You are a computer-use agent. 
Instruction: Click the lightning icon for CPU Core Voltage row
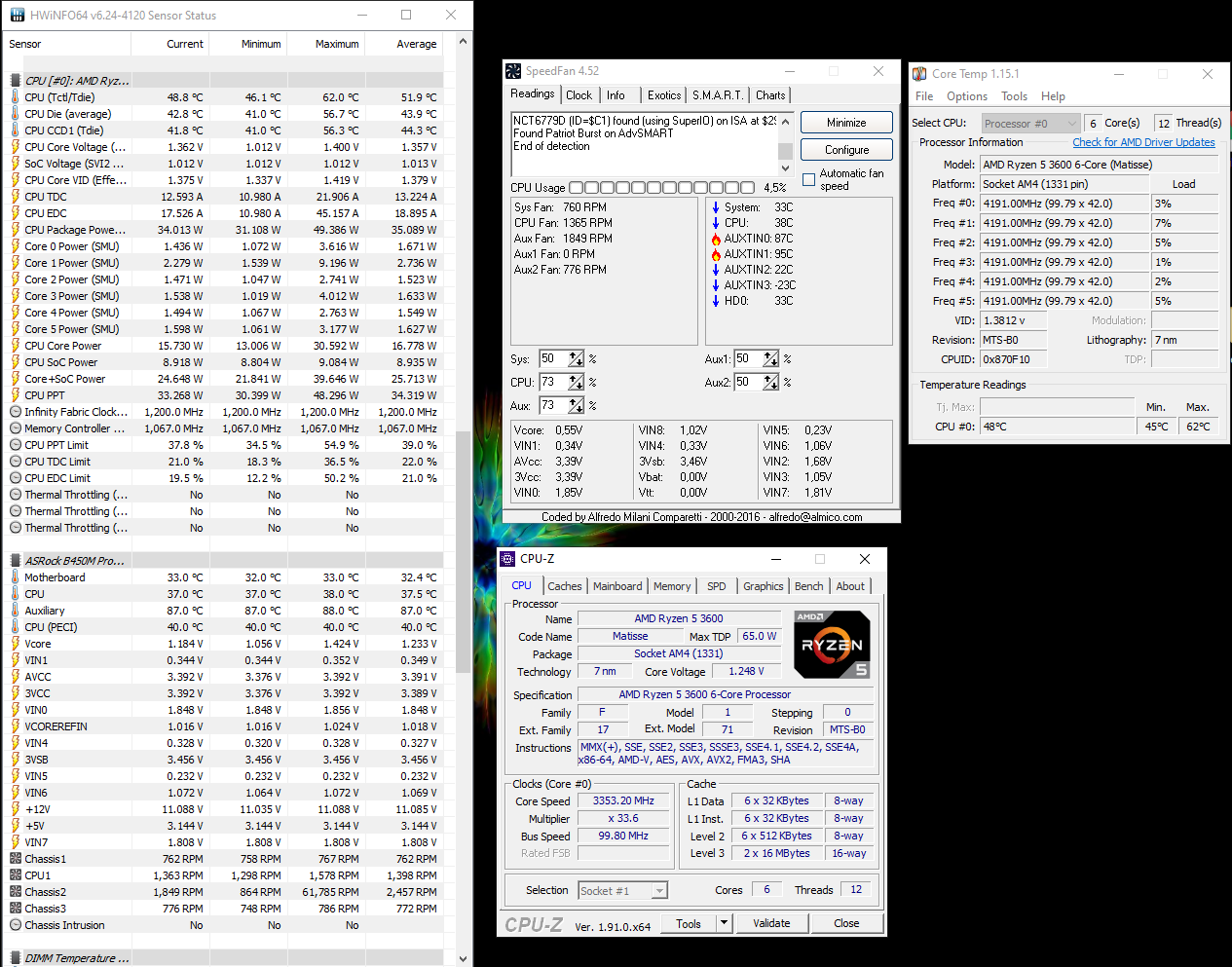coord(16,147)
